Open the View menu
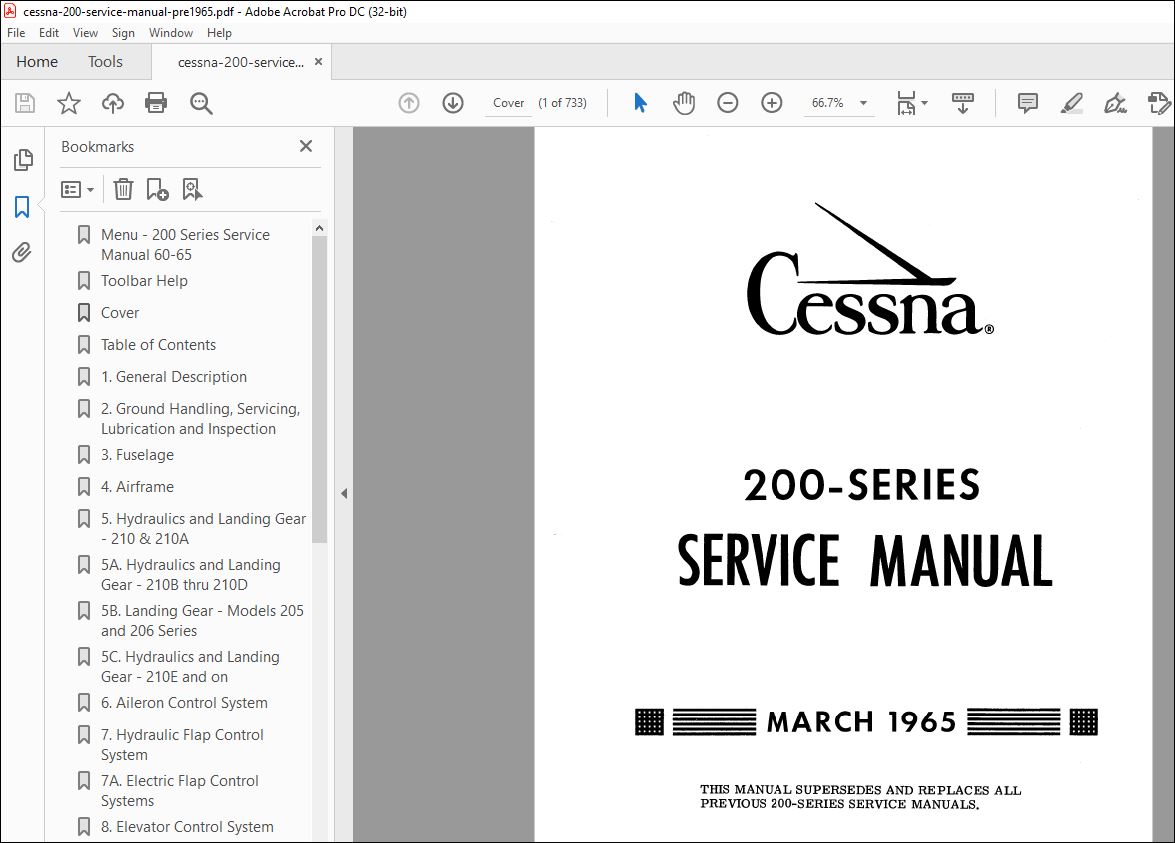This screenshot has height=843, width=1175. 85,33
